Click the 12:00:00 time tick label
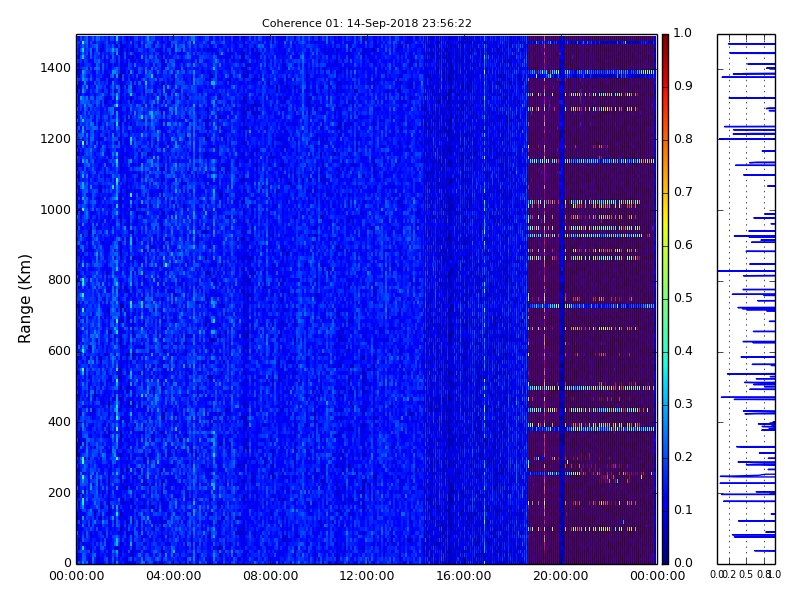This screenshot has width=800, height=600. [x=367, y=576]
